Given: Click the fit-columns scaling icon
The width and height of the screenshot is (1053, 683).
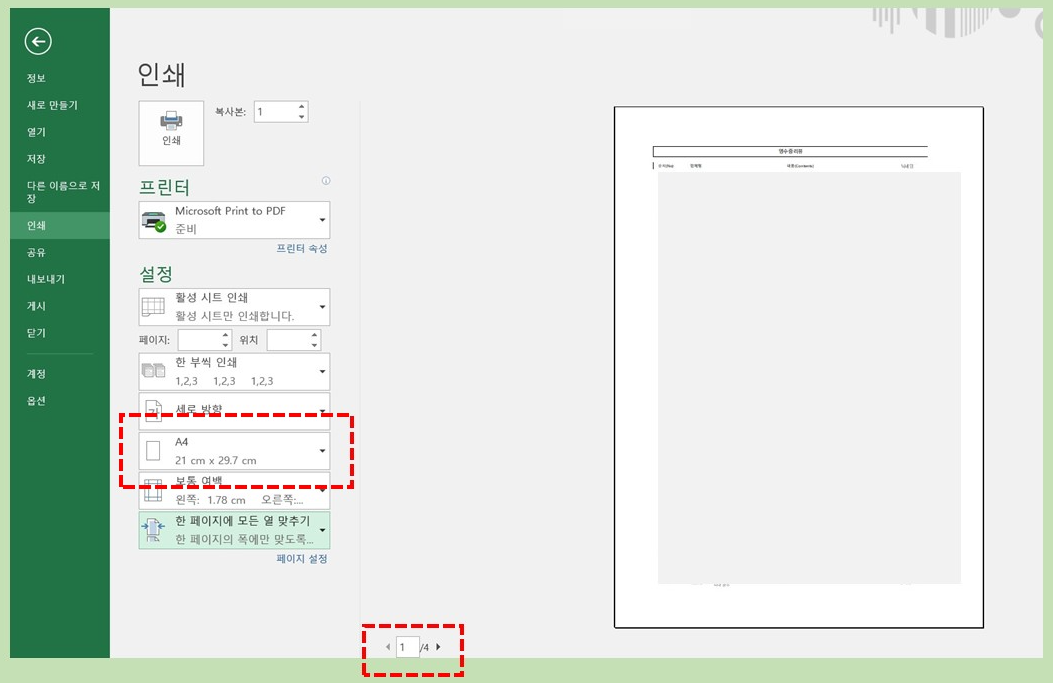Looking at the screenshot, I should (153, 530).
